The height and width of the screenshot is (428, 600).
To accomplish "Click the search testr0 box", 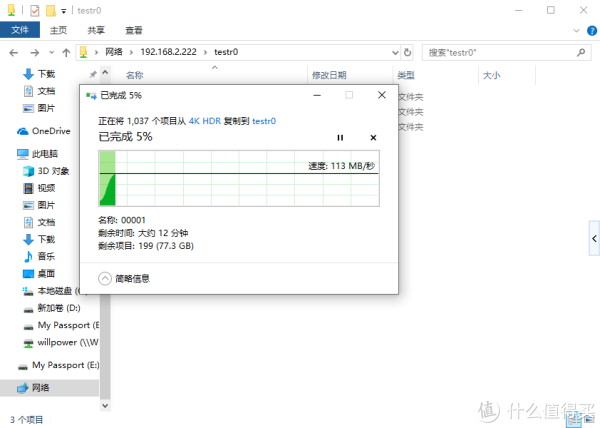I will click(x=500, y=51).
